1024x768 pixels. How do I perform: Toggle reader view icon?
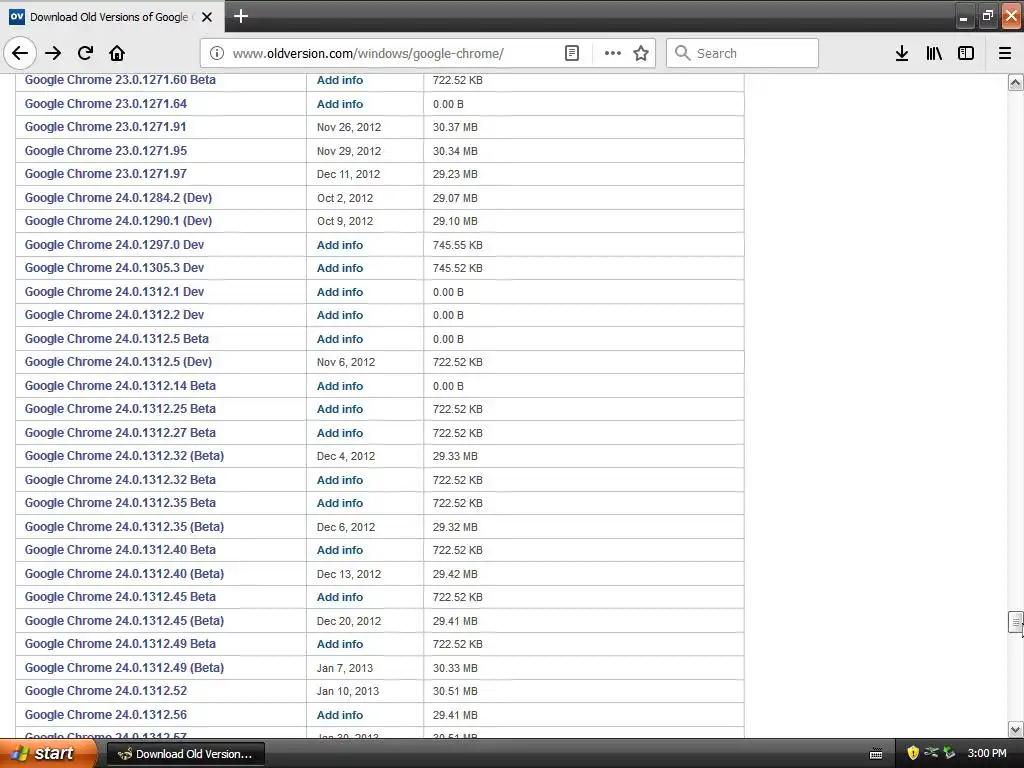(x=571, y=53)
